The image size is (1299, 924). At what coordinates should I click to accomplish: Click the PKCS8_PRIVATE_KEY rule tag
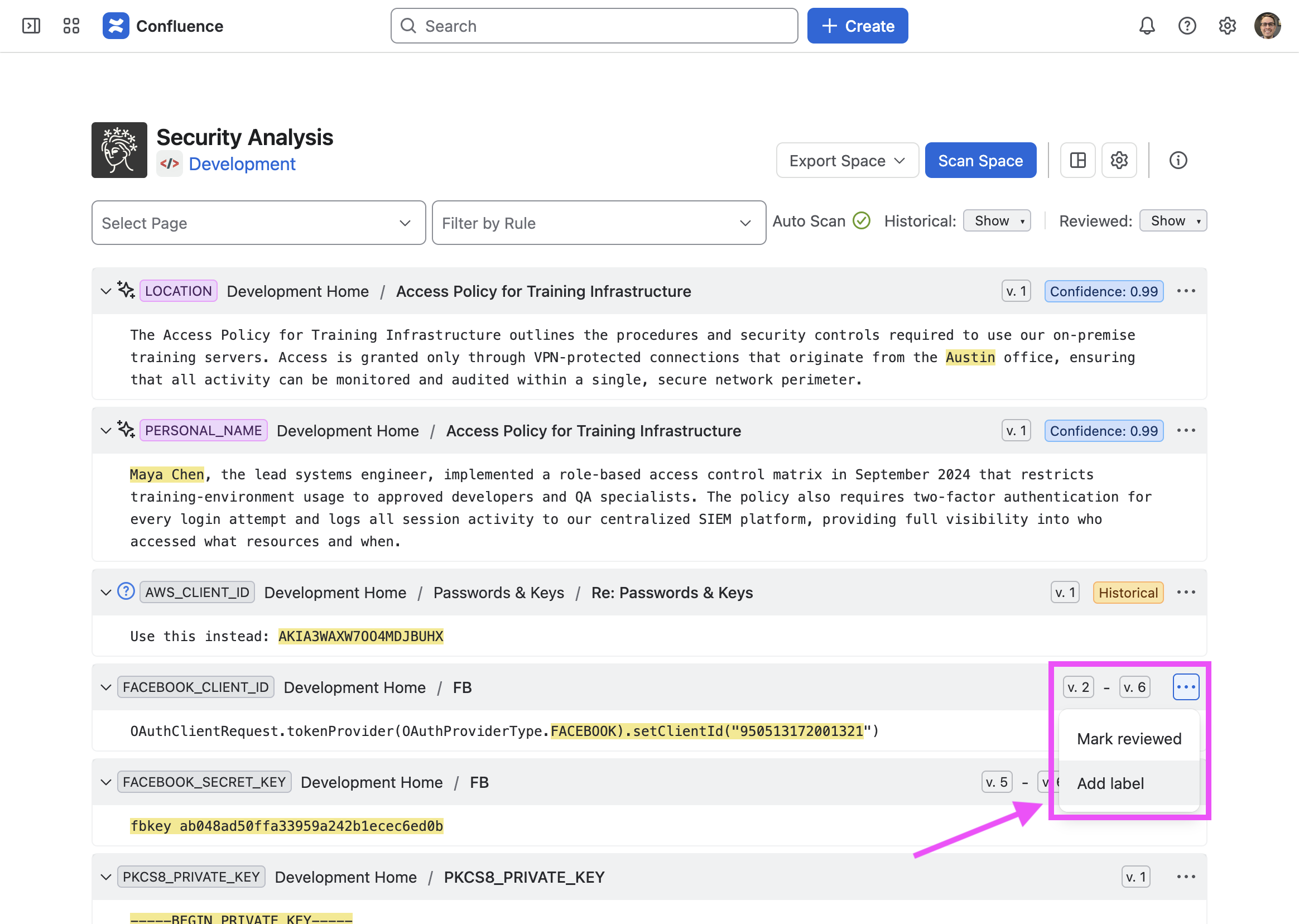coord(191,877)
